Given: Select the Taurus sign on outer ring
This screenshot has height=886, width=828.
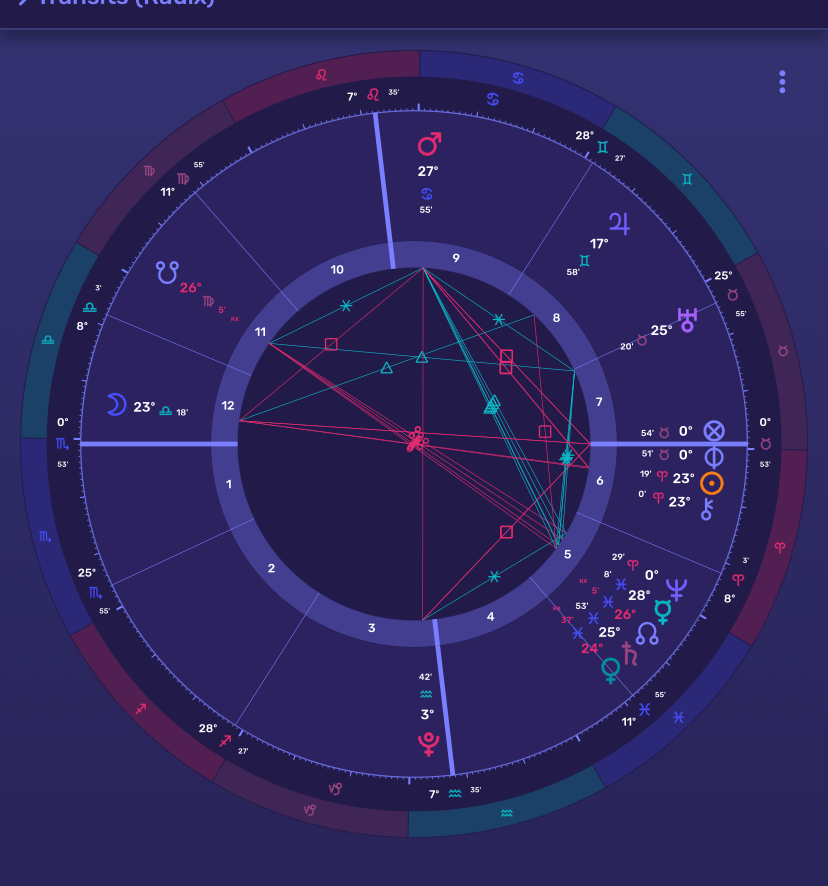Looking at the screenshot, I should pos(783,351).
